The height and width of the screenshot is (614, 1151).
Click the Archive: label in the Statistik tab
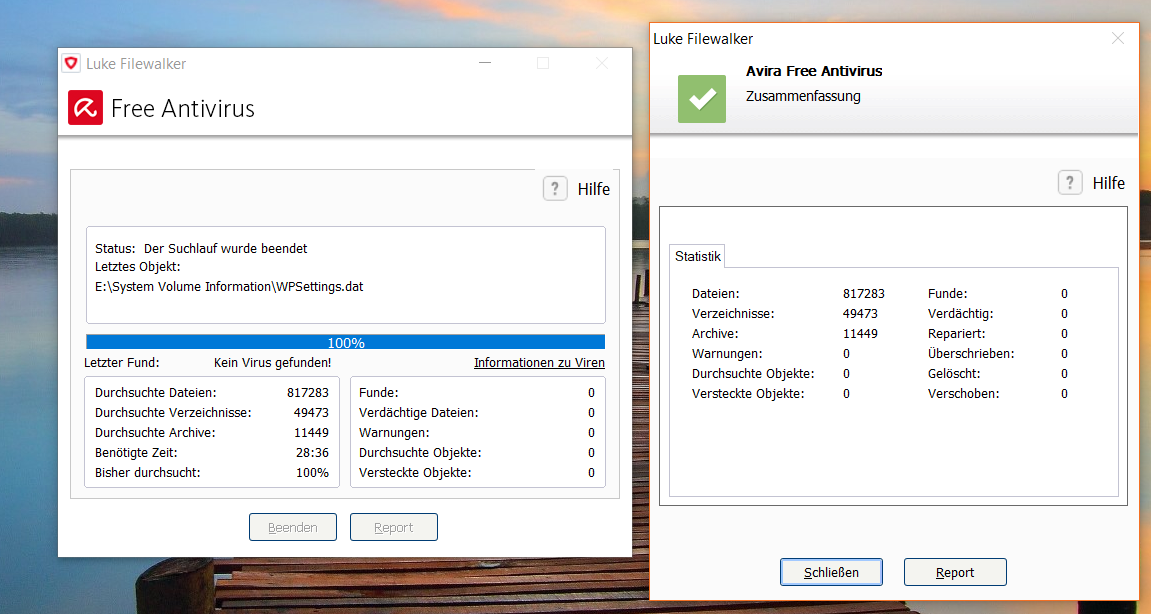(x=715, y=333)
